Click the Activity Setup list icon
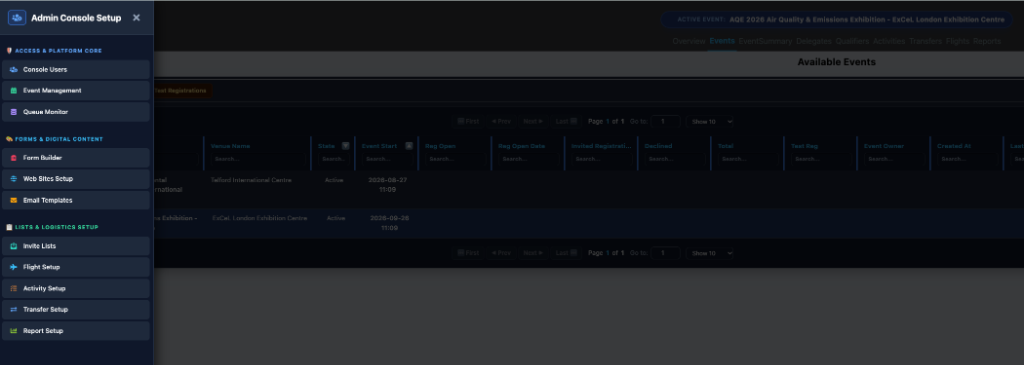Image resolution: width=1024 pixels, height=365 pixels. [14, 289]
